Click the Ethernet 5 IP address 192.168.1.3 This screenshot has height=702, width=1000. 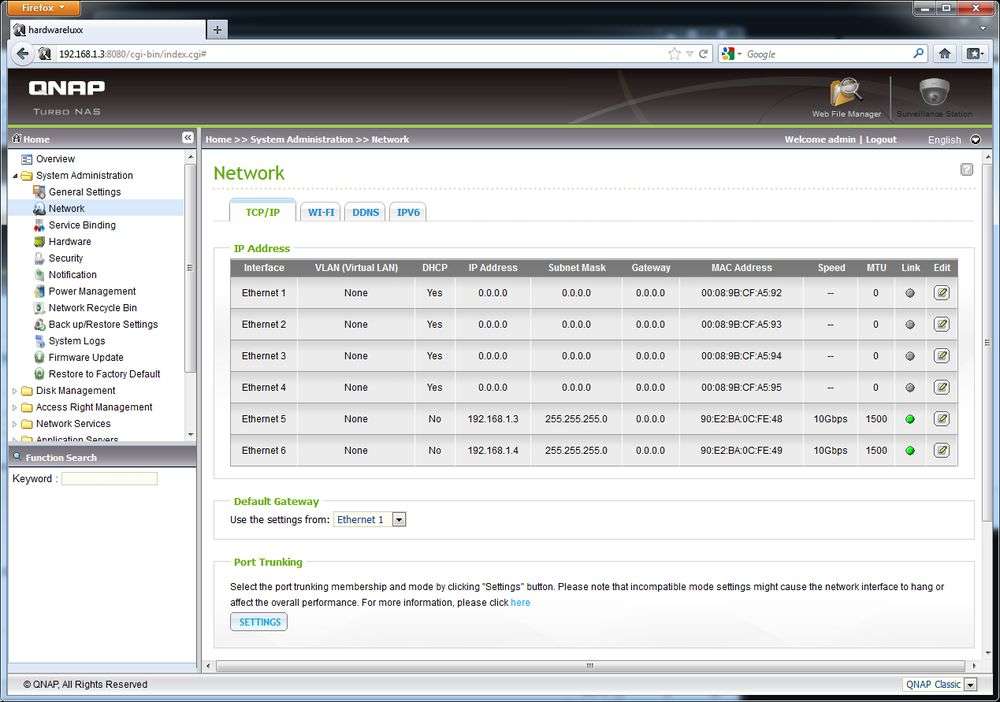point(492,419)
